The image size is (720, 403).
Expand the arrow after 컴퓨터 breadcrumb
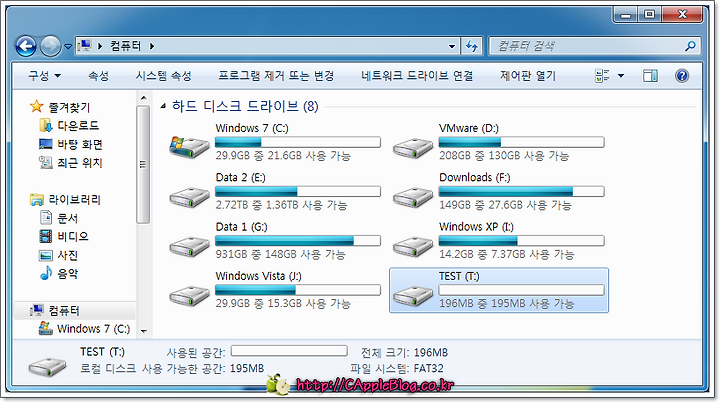152,46
